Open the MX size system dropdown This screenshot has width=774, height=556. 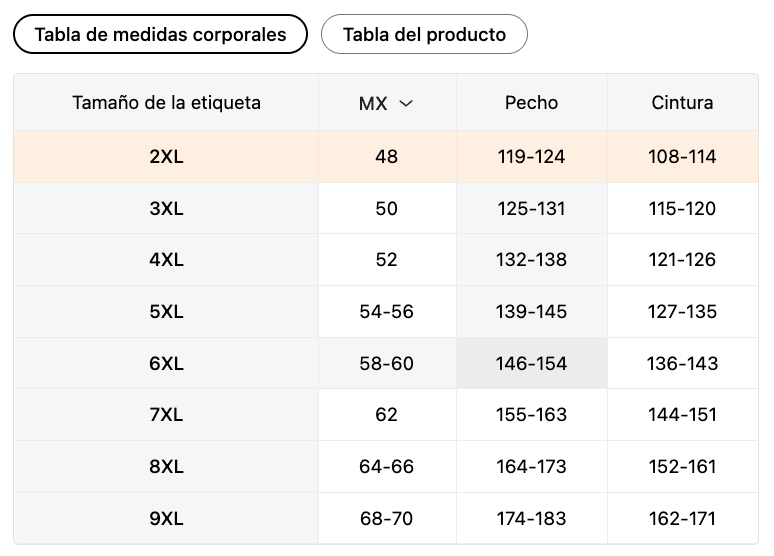click(x=386, y=103)
